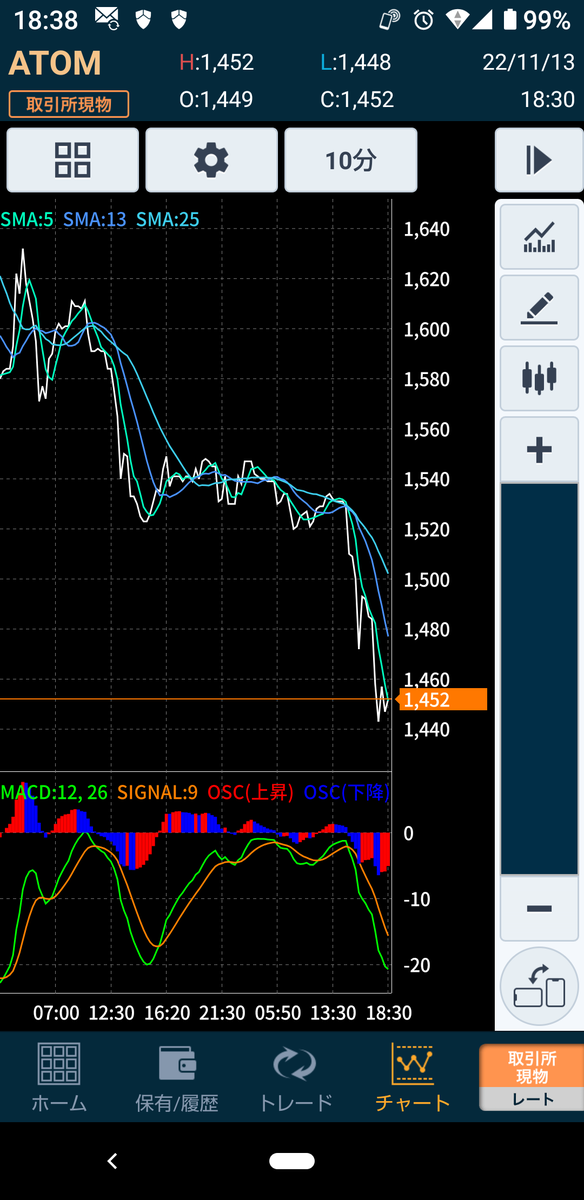The height and width of the screenshot is (1200, 584).
Task: Open トレード tab
Action: tap(295, 1078)
